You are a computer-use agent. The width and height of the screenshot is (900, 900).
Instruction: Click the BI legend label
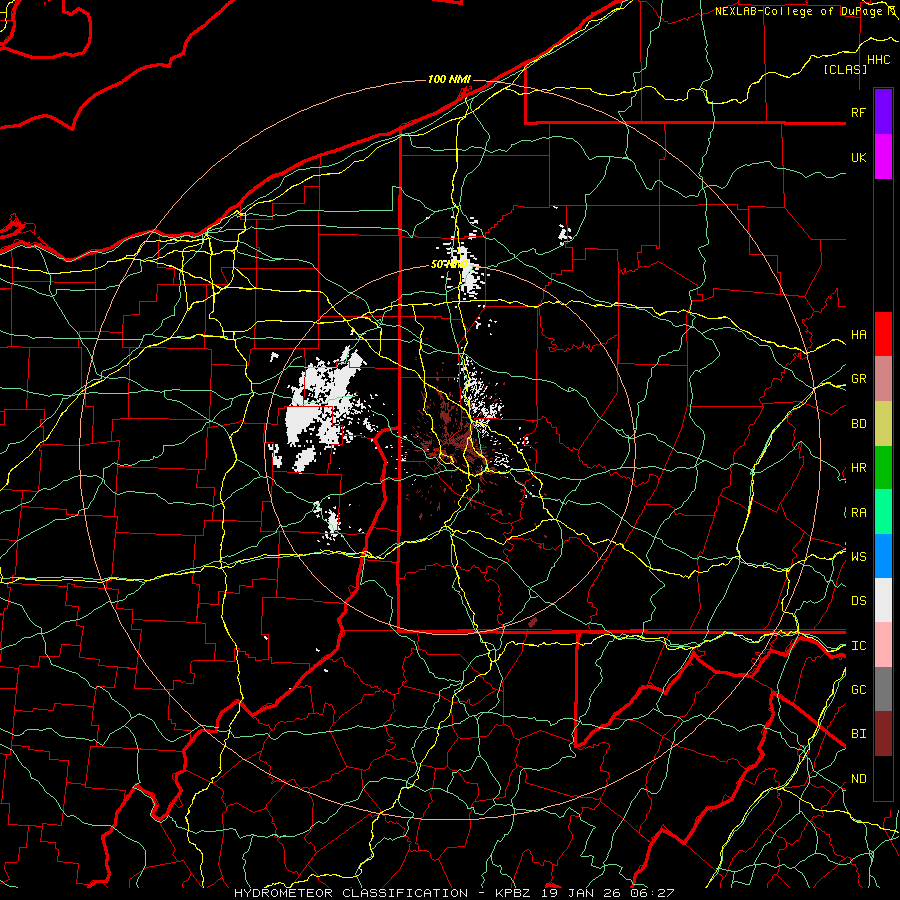pos(858,734)
